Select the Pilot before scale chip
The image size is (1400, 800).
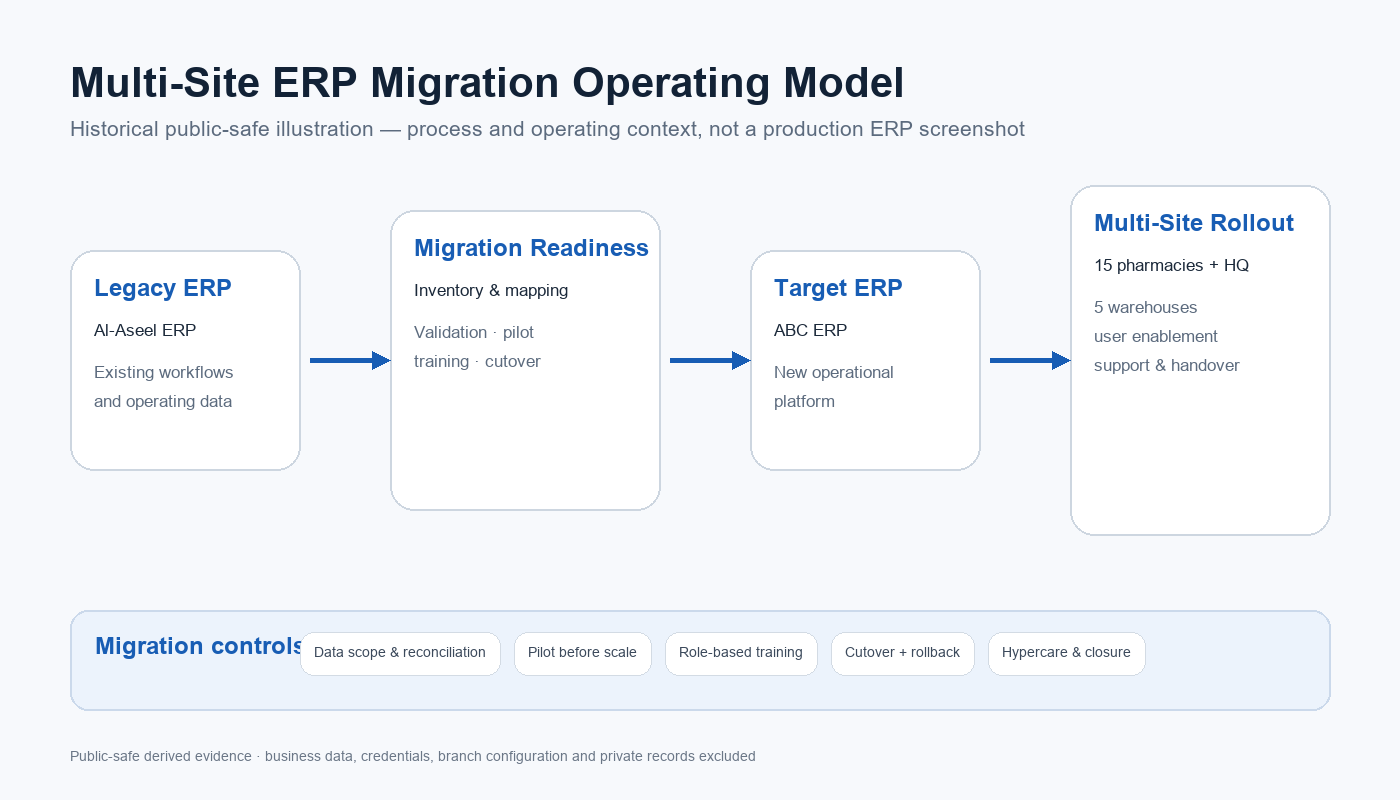pyautogui.click(x=583, y=654)
